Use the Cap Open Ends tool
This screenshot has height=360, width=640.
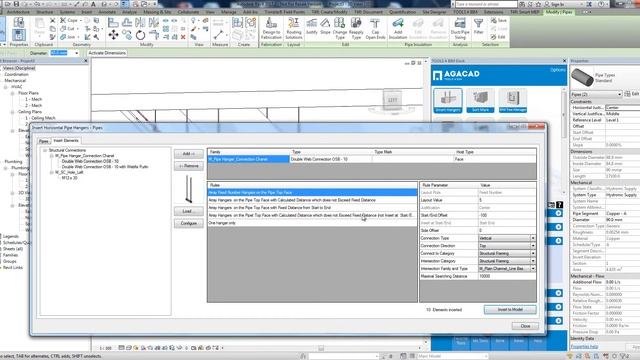pos(375,29)
